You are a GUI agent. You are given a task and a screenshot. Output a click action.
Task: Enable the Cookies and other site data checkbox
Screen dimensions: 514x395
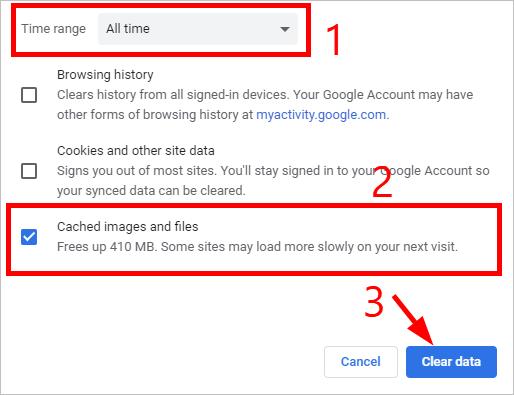pyautogui.click(x=29, y=171)
